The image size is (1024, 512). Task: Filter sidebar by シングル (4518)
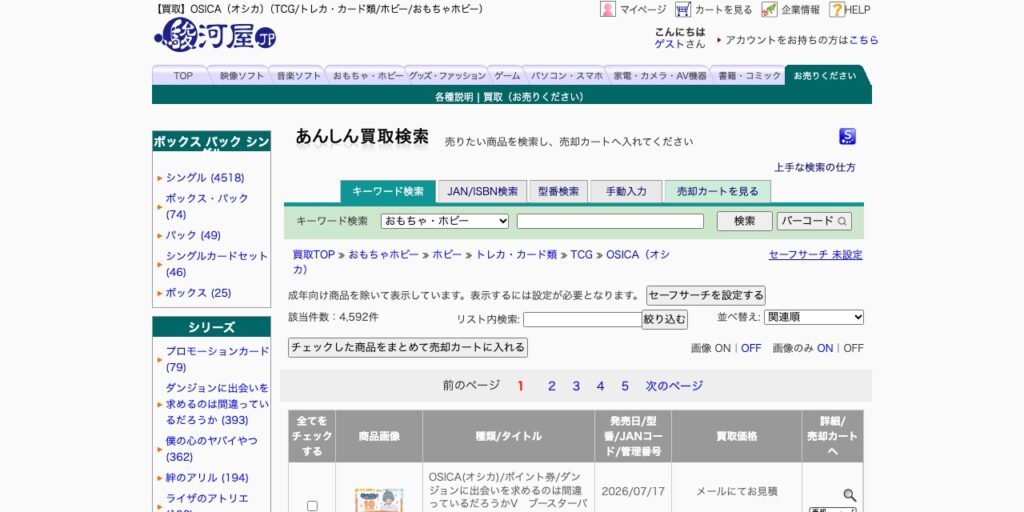point(205,178)
